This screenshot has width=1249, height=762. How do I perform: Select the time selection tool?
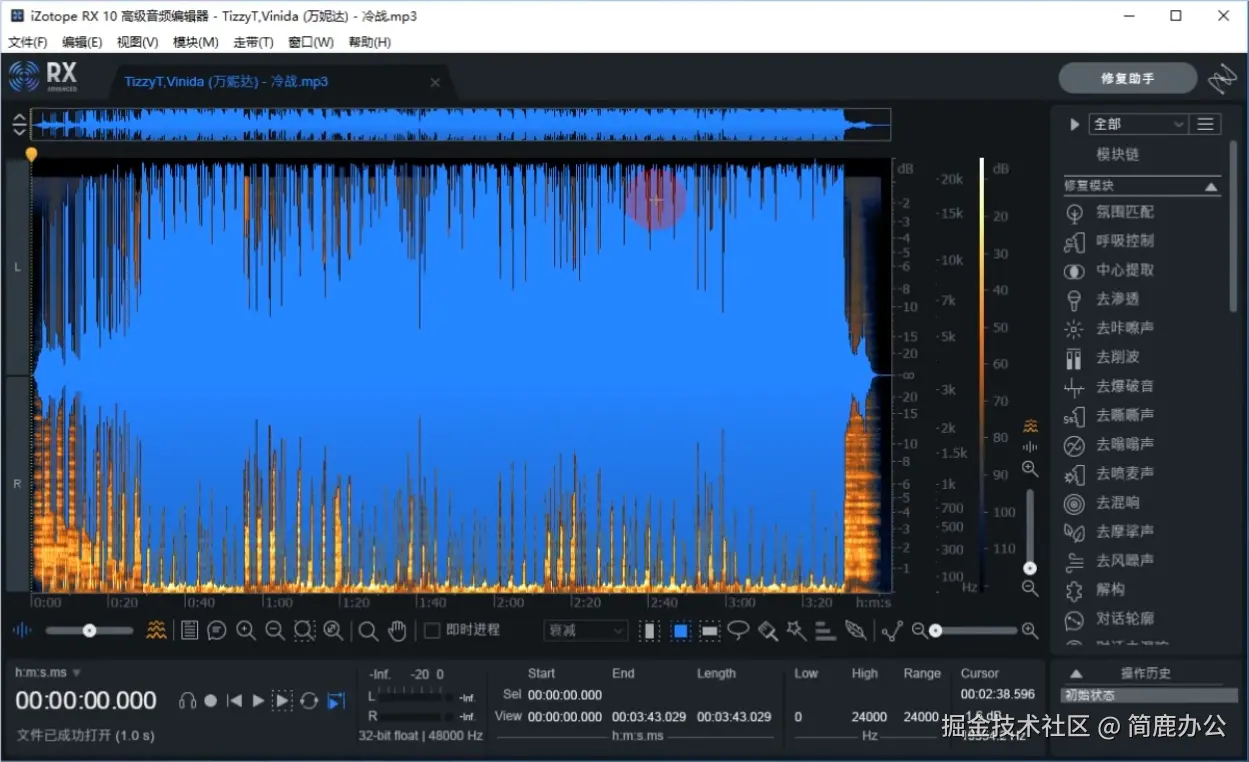[650, 631]
